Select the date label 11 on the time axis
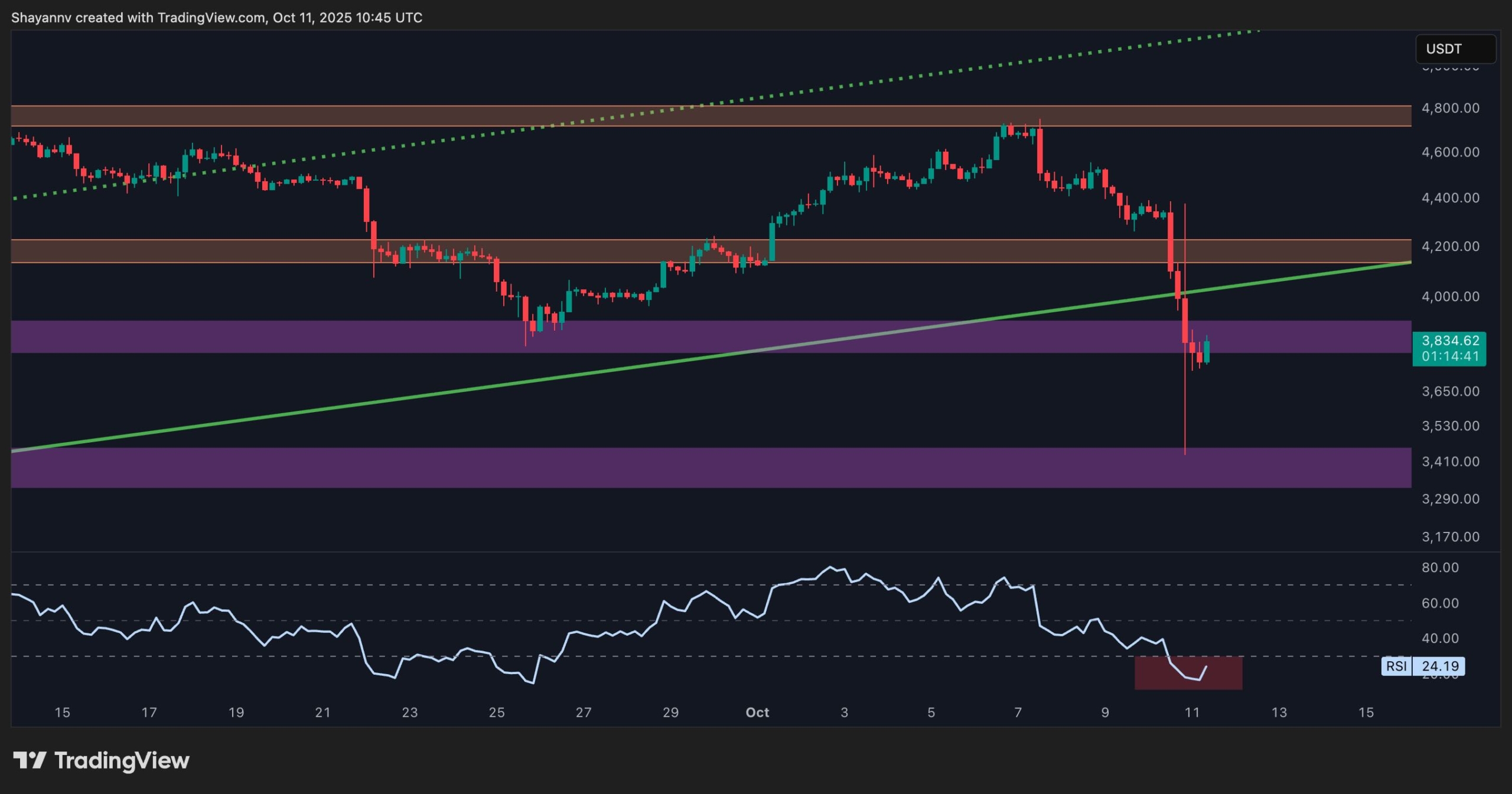The width and height of the screenshot is (1512, 794). click(1192, 713)
